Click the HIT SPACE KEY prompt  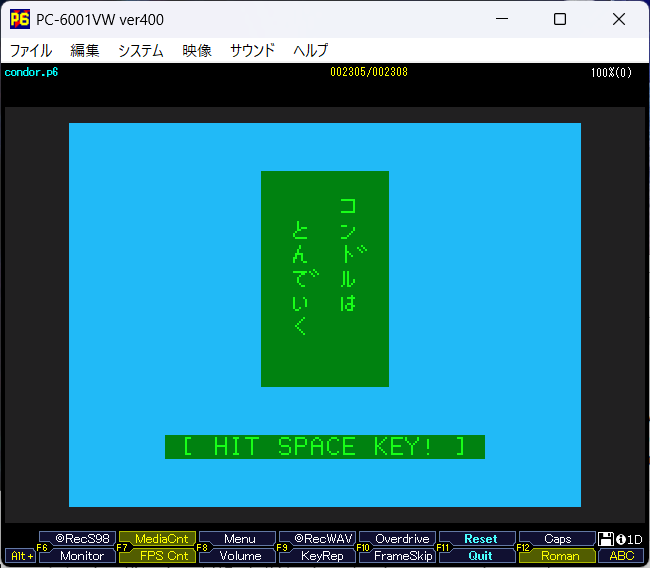click(x=325, y=447)
